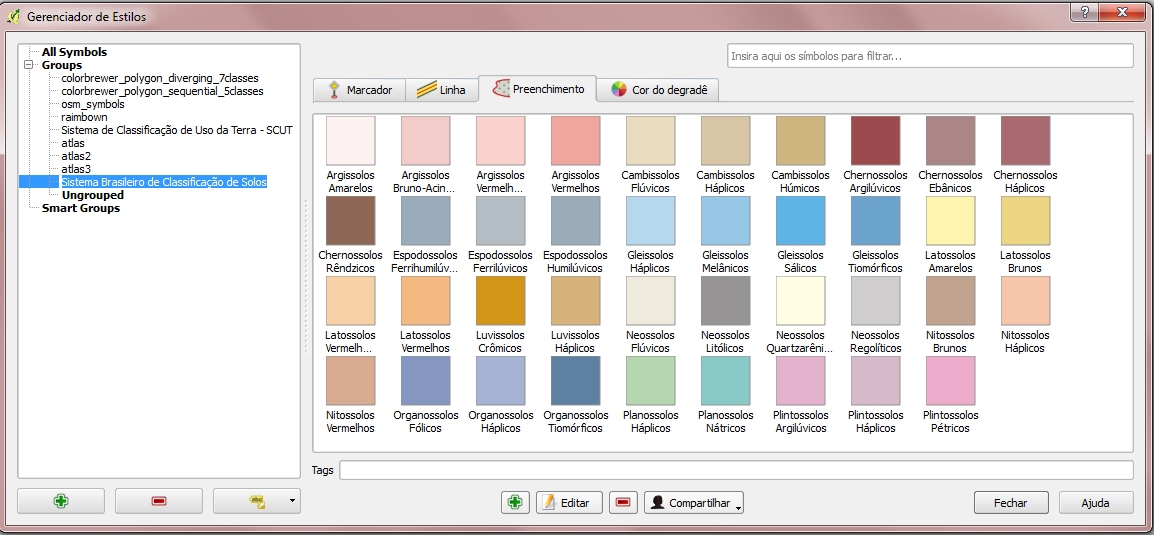The width and height of the screenshot is (1154, 535).
Task: Select the Argissolos Amarelos swatch
Action: [350, 141]
